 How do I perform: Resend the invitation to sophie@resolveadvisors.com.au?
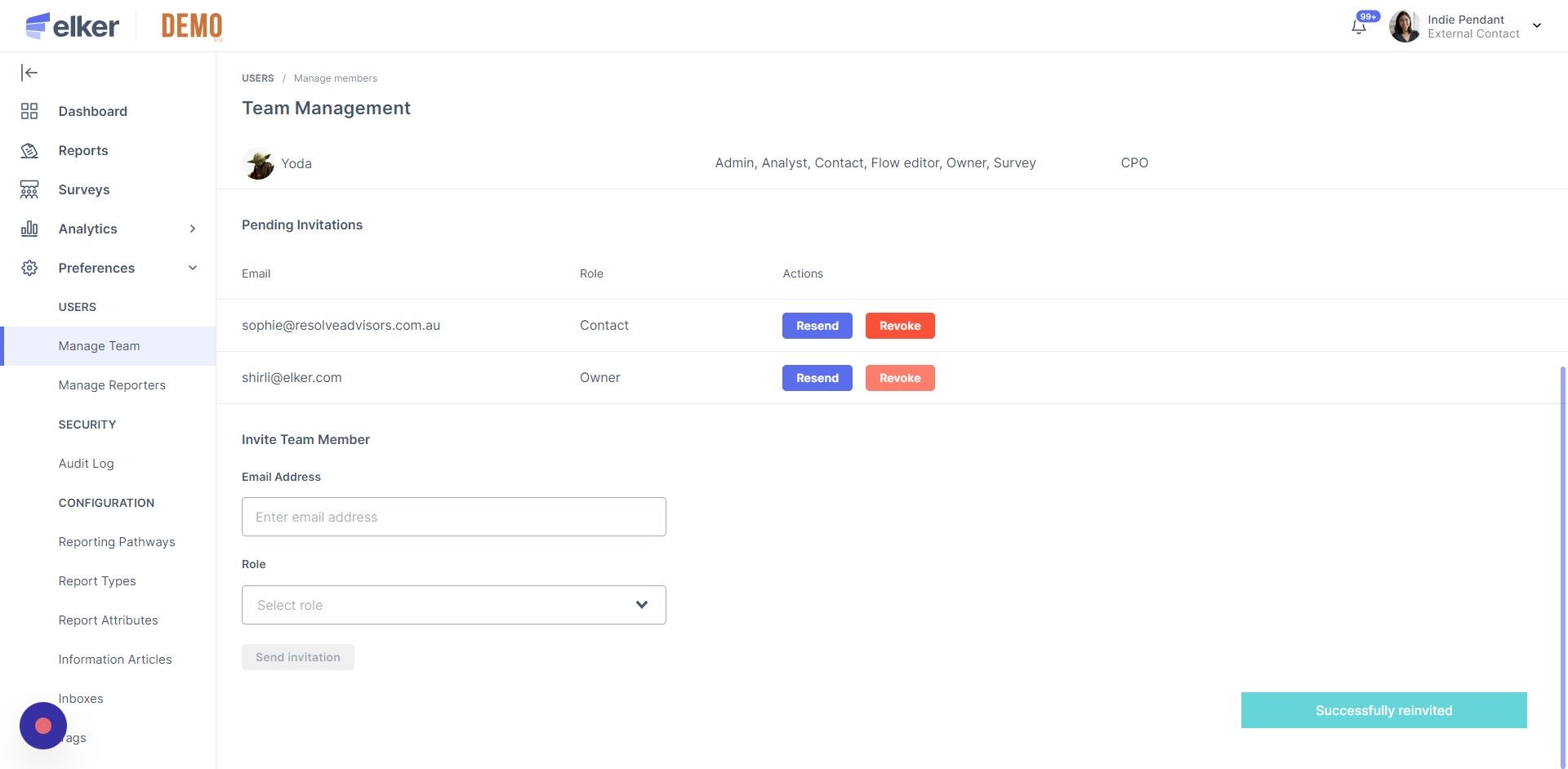pyautogui.click(x=817, y=326)
